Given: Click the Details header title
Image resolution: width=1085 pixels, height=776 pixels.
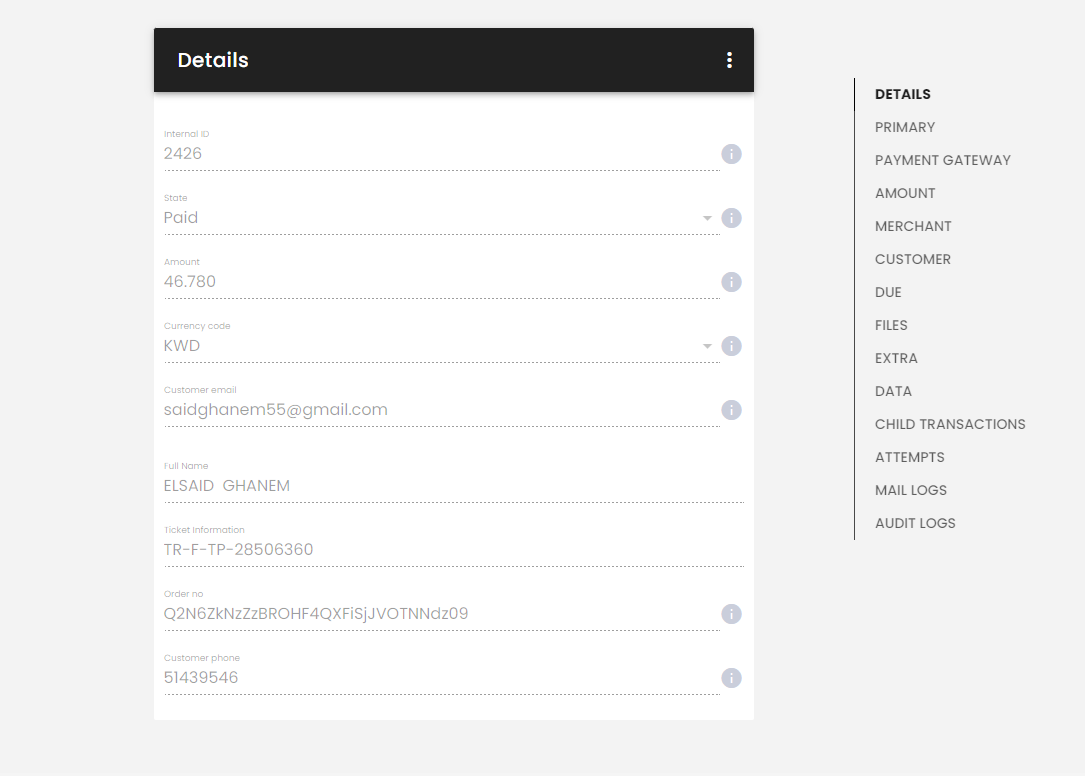Looking at the screenshot, I should click(213, 60).
